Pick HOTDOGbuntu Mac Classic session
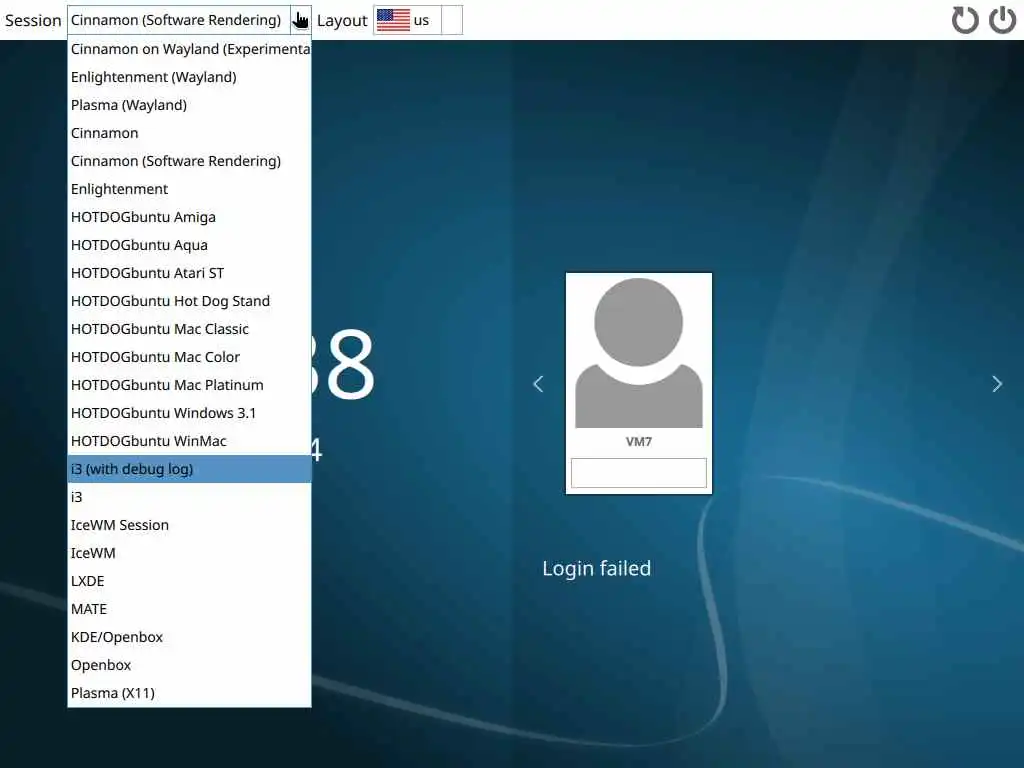 [189, 330]
